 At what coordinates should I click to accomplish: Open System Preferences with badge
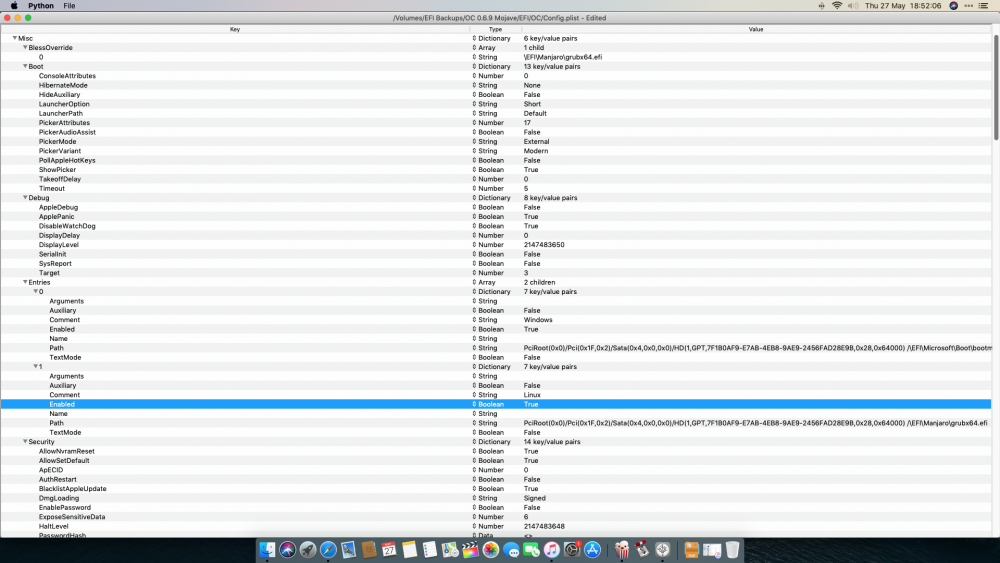572,550
